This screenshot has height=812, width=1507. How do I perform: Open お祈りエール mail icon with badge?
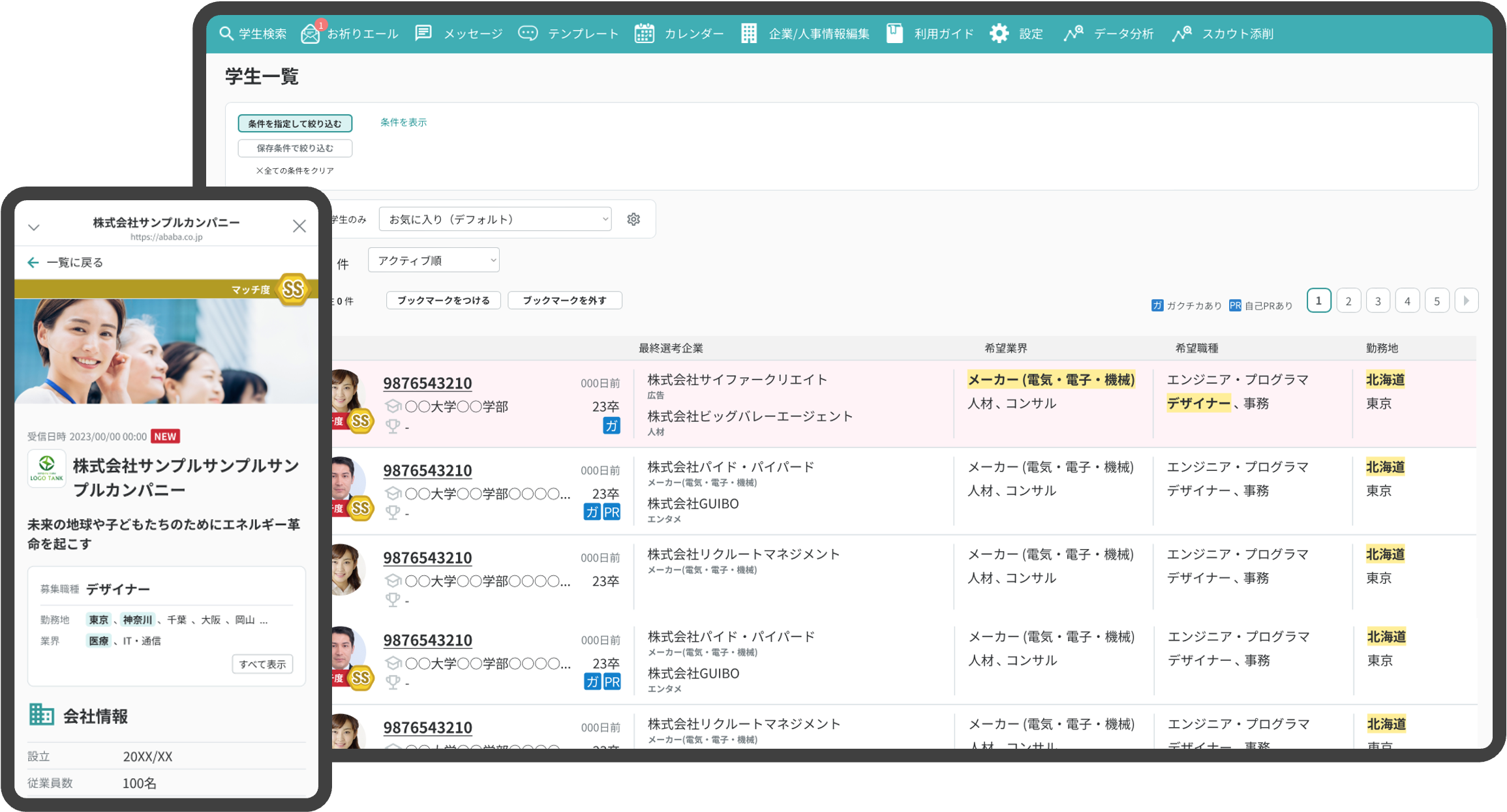point(311,33)
